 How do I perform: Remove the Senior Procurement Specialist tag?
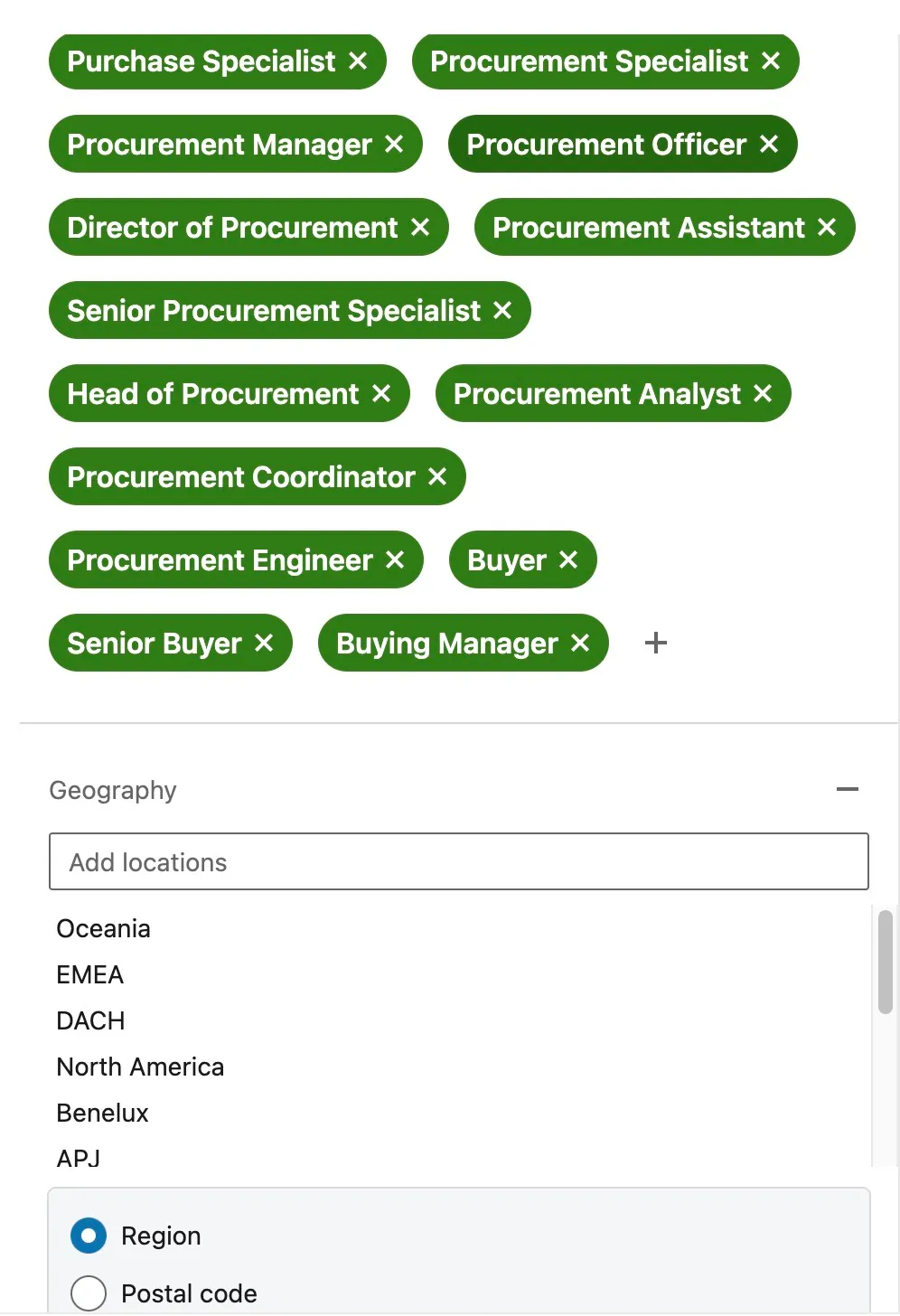502,311
